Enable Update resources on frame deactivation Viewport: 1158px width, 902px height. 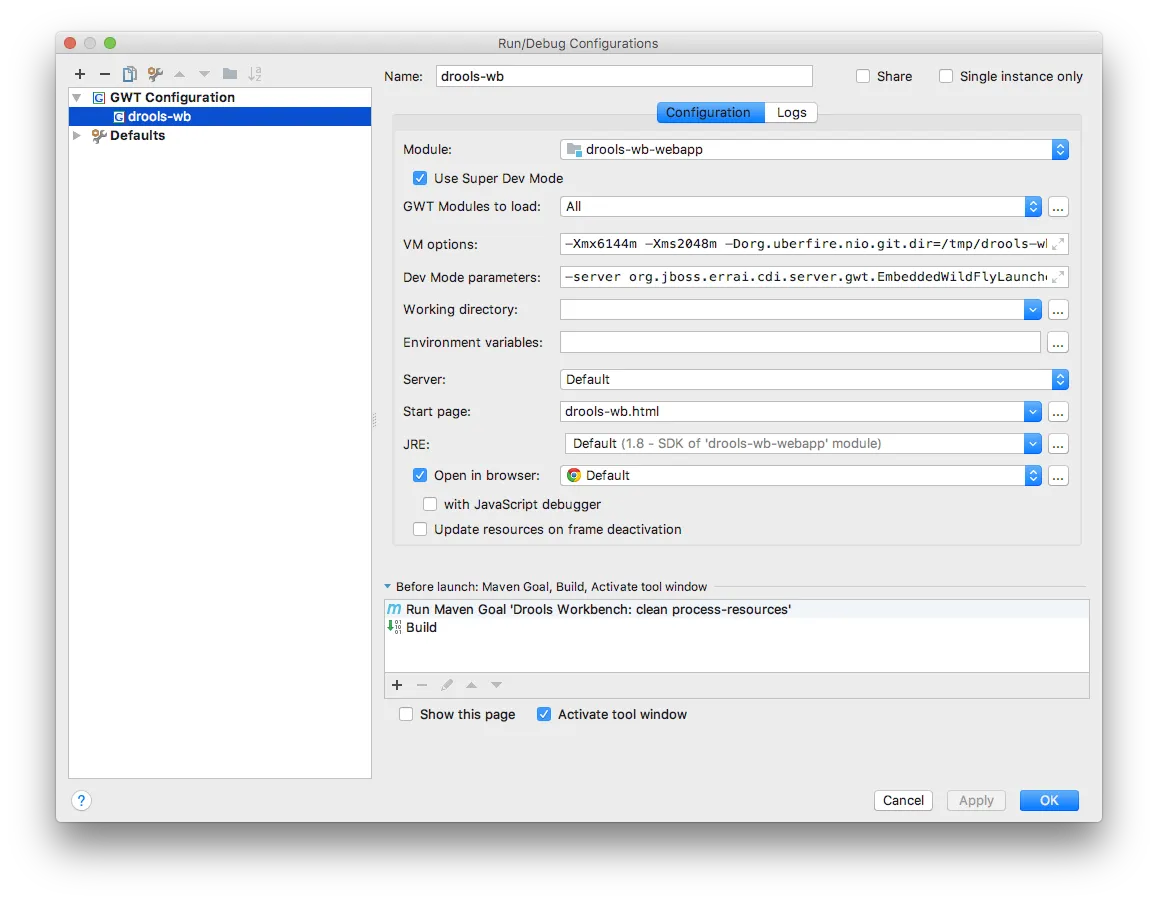[420, 530]
